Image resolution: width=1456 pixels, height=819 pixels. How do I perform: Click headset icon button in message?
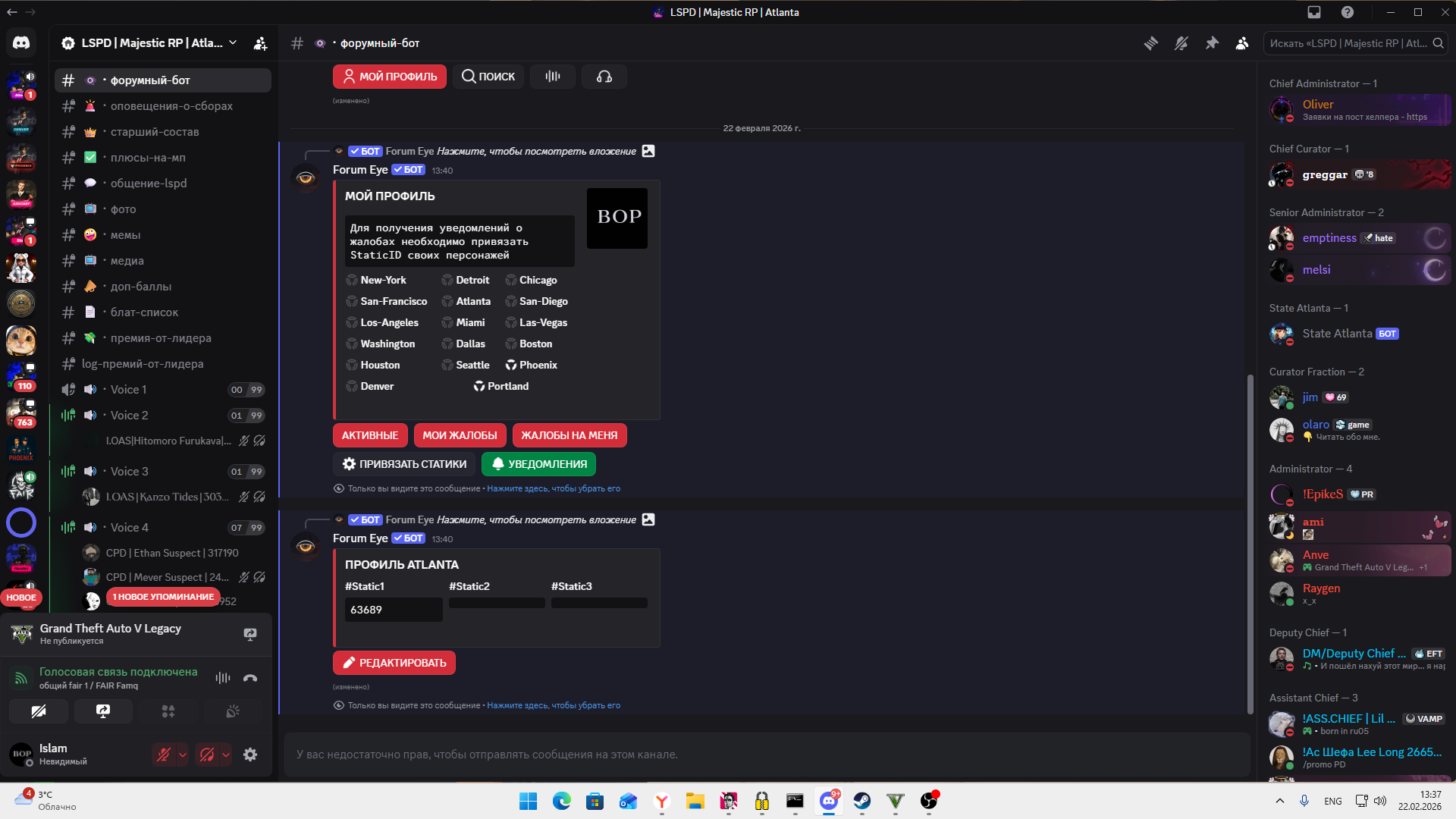(x=604, y=77)
